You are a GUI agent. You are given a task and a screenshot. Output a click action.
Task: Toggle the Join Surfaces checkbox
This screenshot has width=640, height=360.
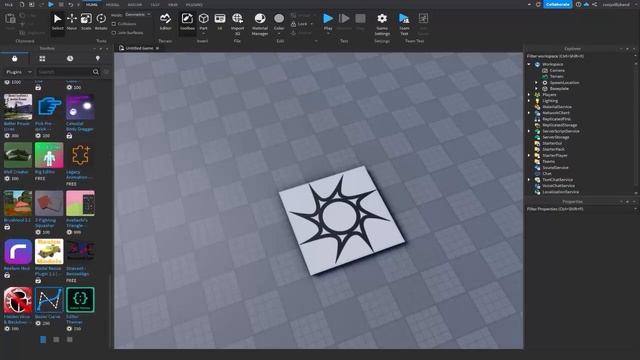(x=114, y=33)
